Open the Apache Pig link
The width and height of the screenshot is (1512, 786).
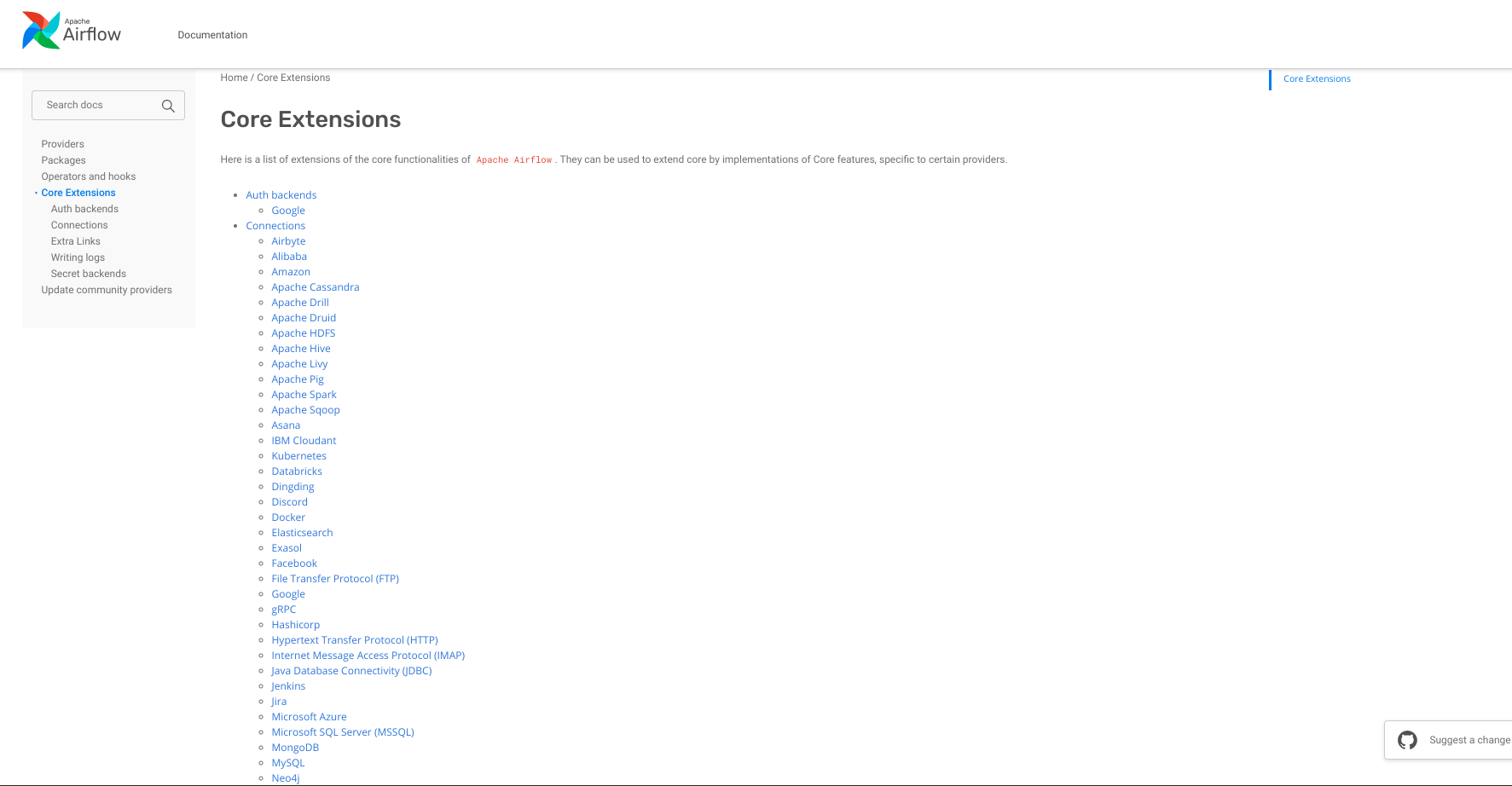point(298,379)
